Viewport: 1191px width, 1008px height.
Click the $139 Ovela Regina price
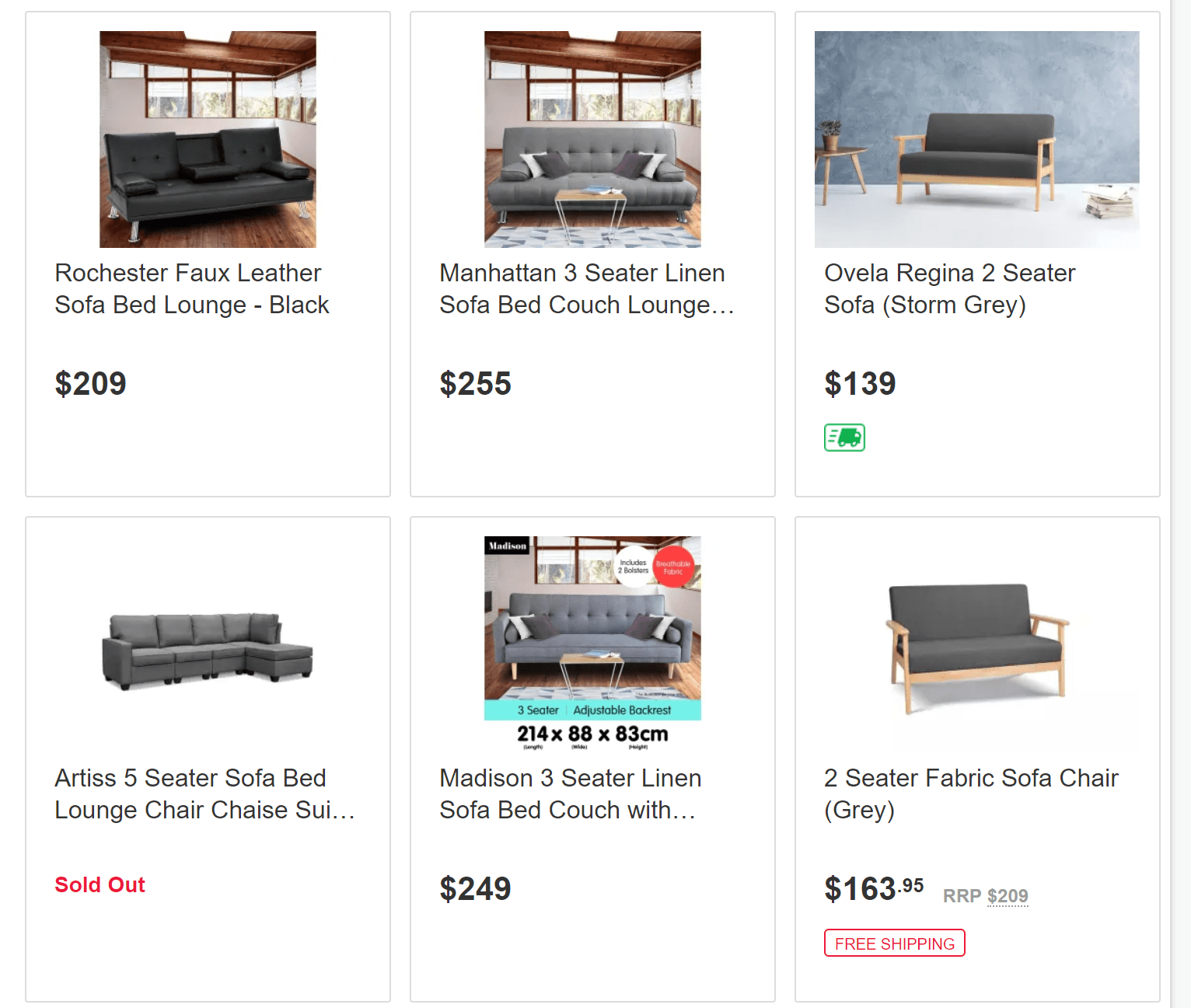(860, 384)
